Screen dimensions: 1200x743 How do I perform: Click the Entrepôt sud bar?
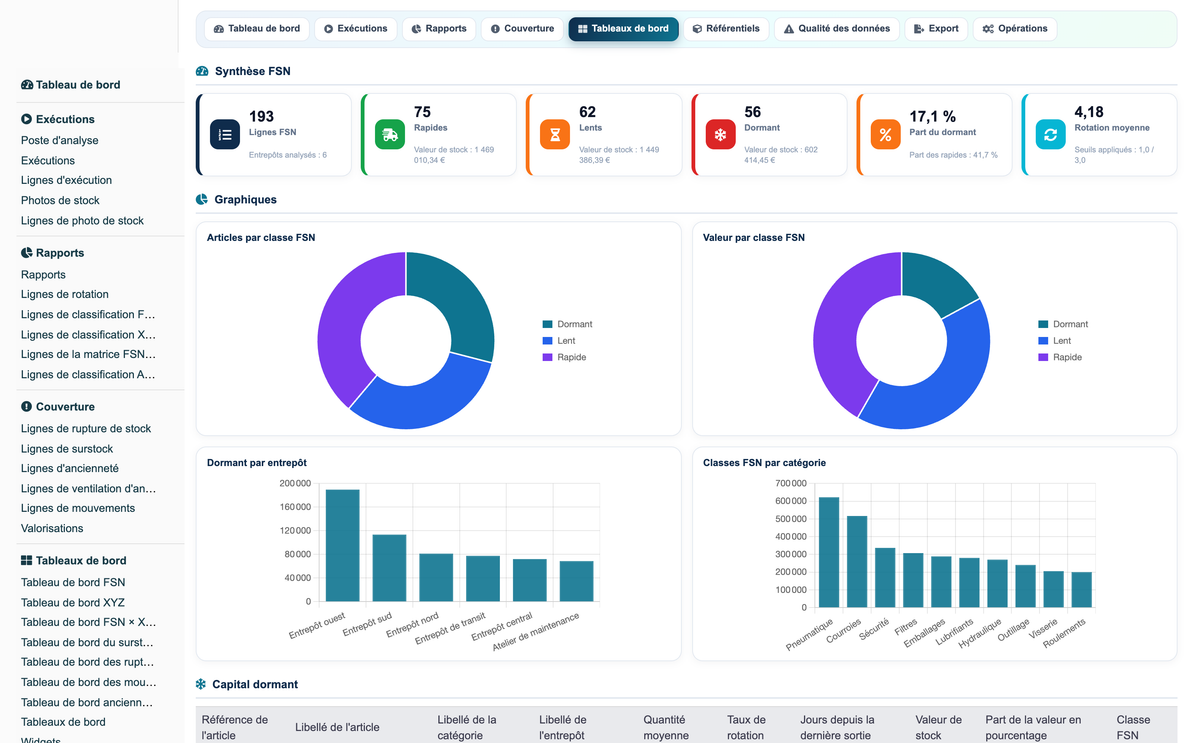(389, 568)
